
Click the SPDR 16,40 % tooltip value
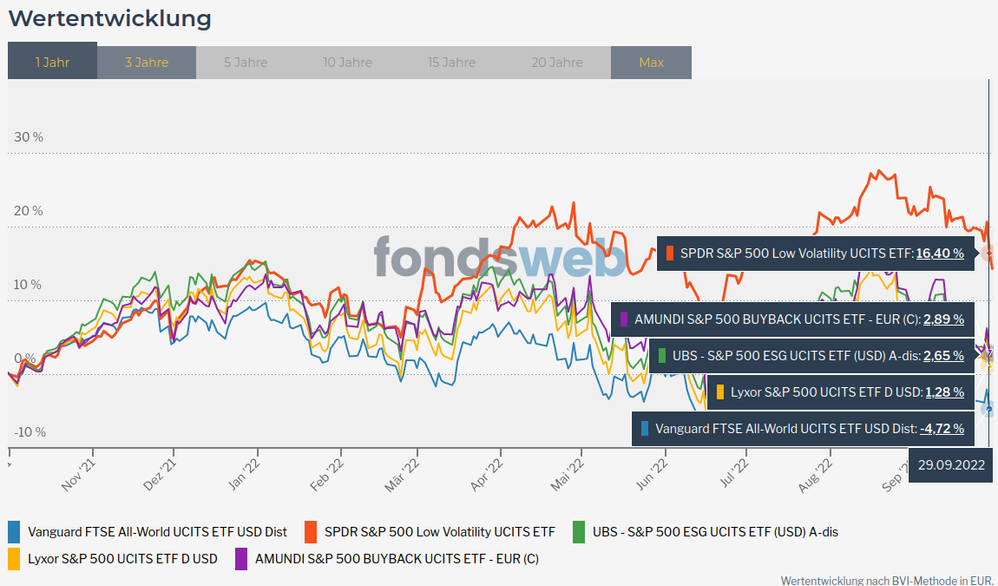pyautogui.click(x=940, y=254)
